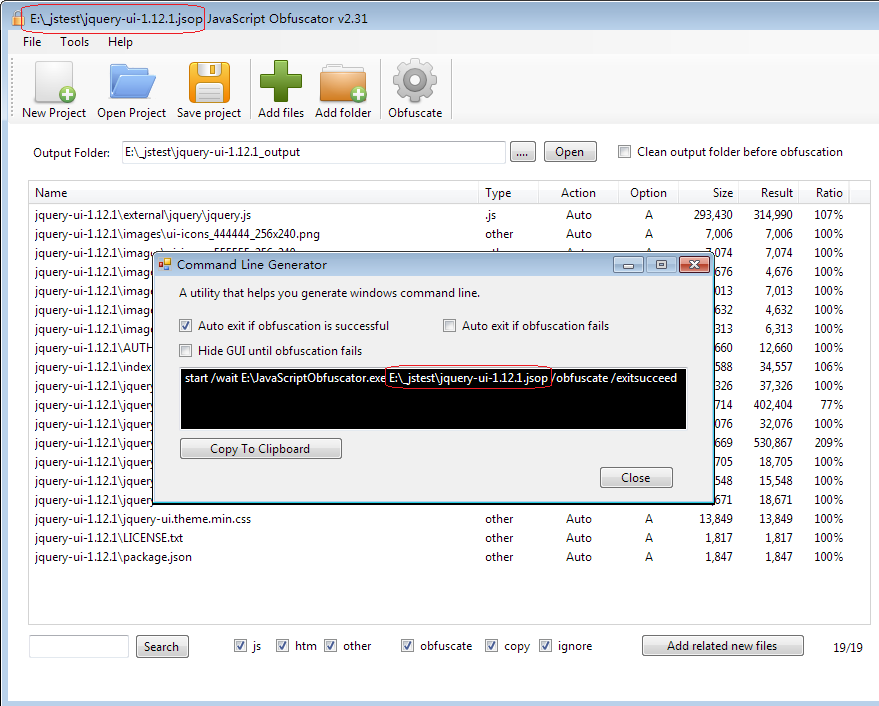Screen dimensions: 879x706
Task: Open the Tools menu
Action: pos(74,42)
